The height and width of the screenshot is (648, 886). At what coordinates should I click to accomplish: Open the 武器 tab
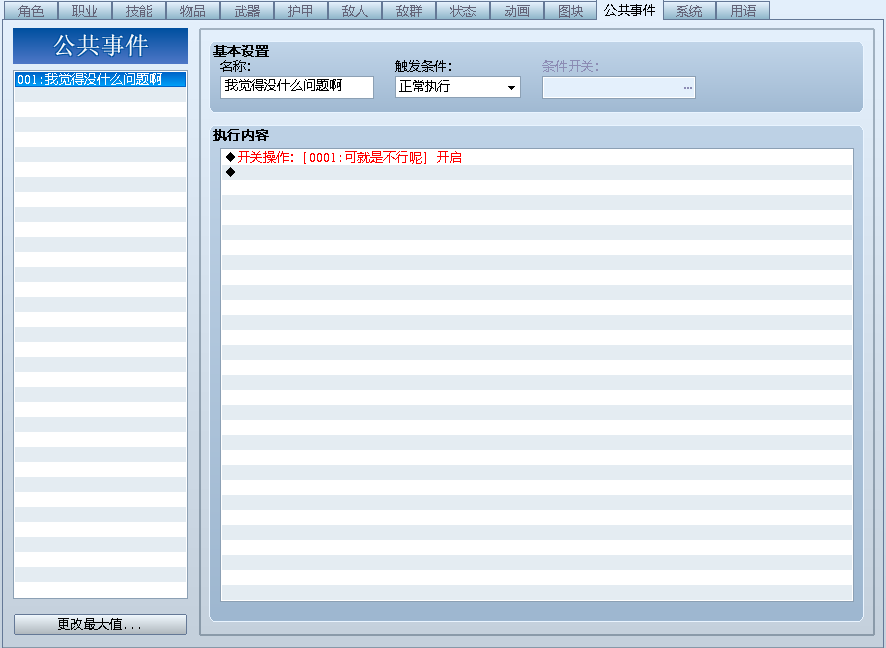247,11
